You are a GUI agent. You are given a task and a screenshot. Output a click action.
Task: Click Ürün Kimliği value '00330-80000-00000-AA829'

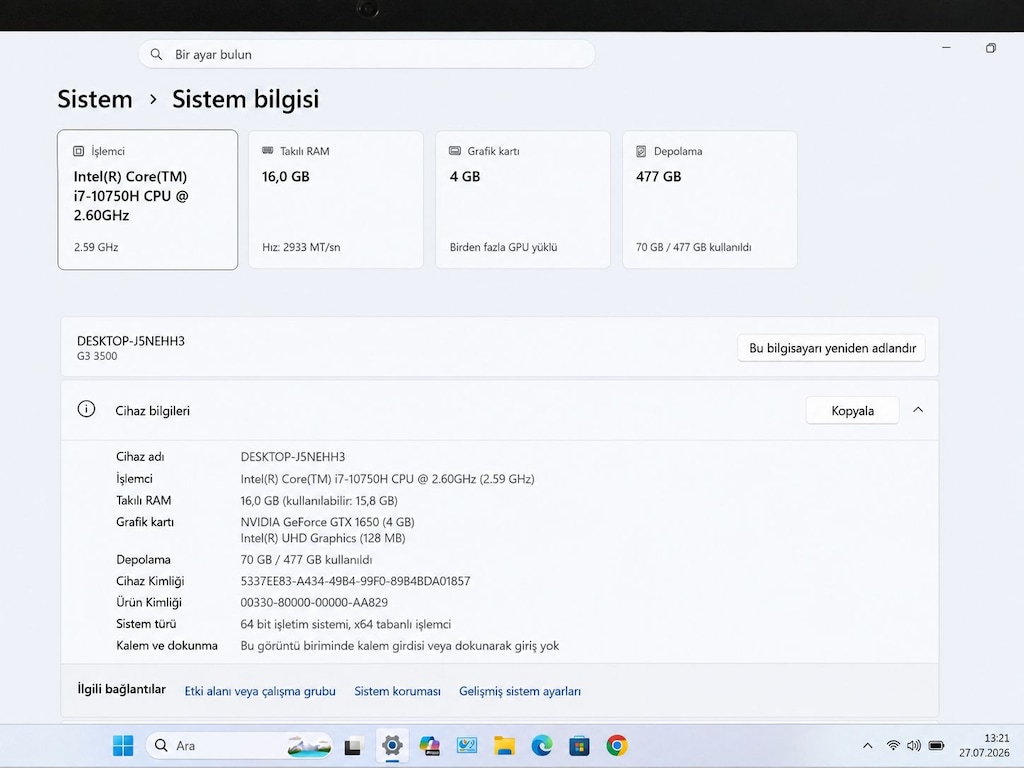(x=314, y=602)
